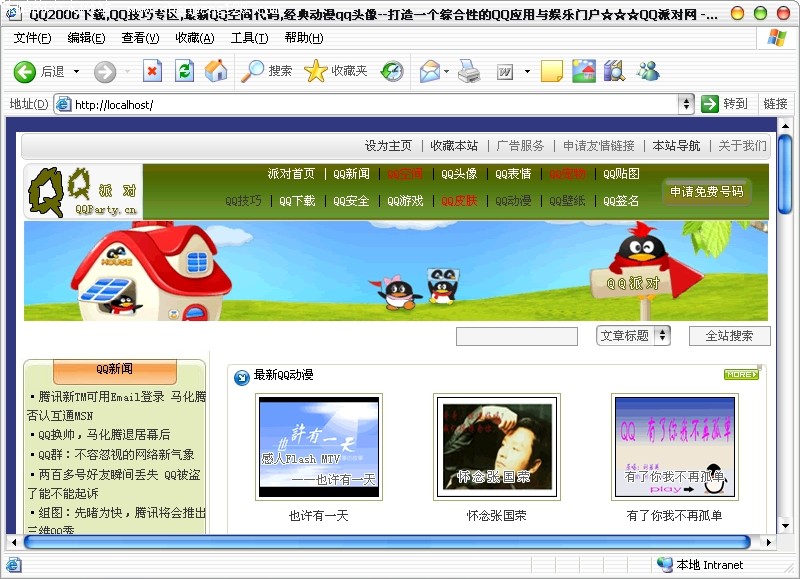
Task: Click the Mail envelope icon
Action: 430,71
